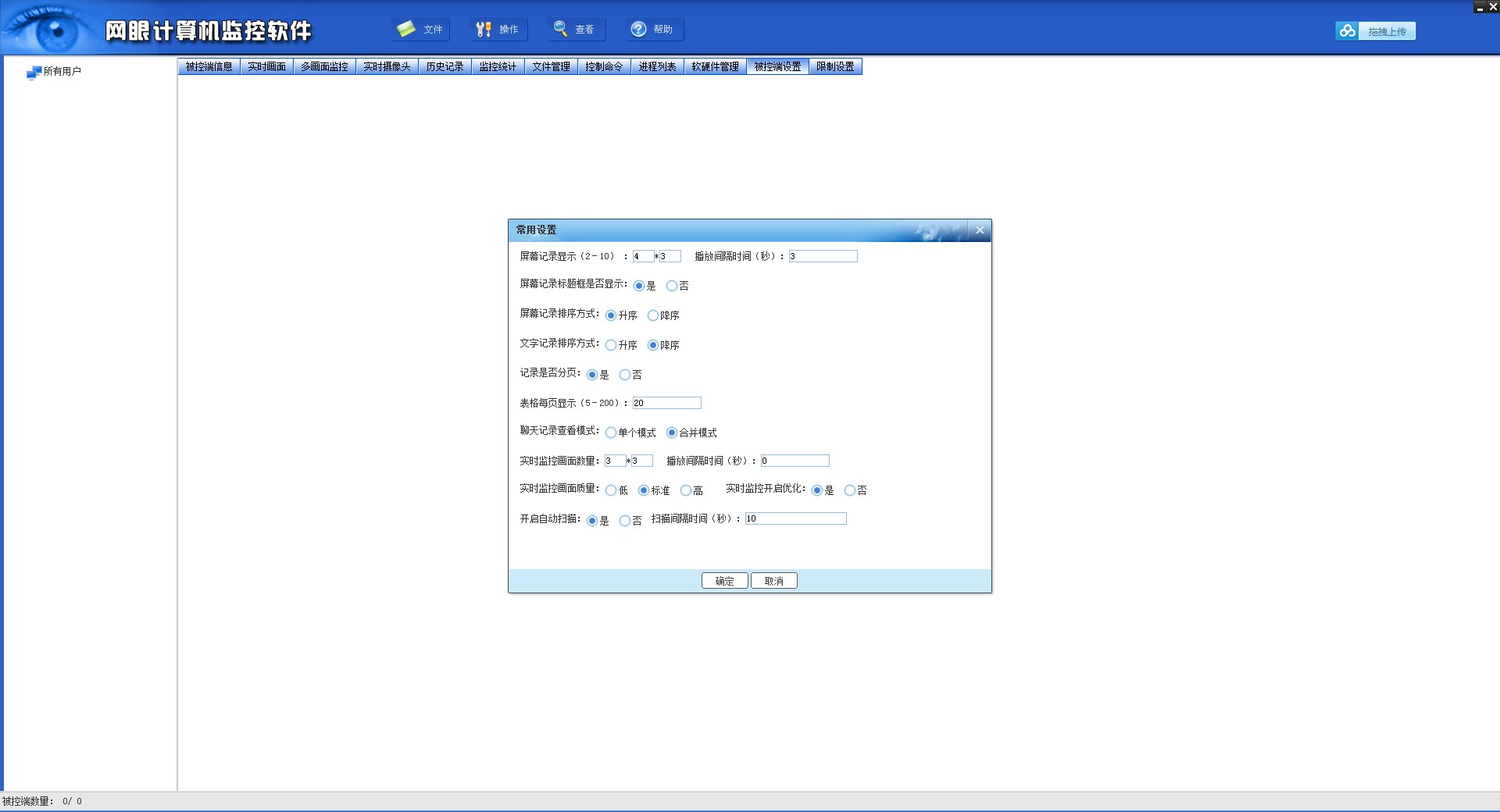Set 实时监控画面质量 to 高
This screenshot has width=1500, height=812.
coord(686,490)
